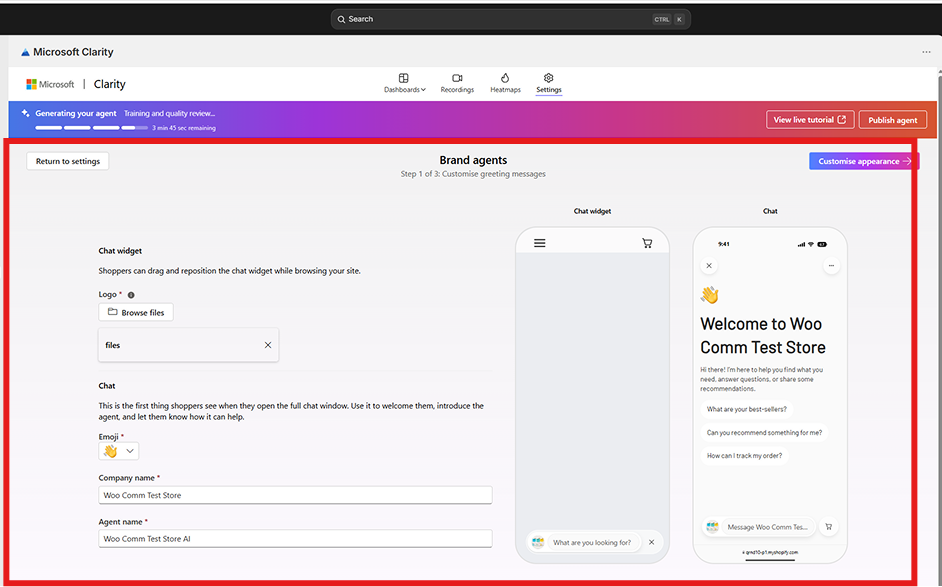This screenshot has height=587, width=942.
Task: Select the Settings tab
Action: coord(548,83)
